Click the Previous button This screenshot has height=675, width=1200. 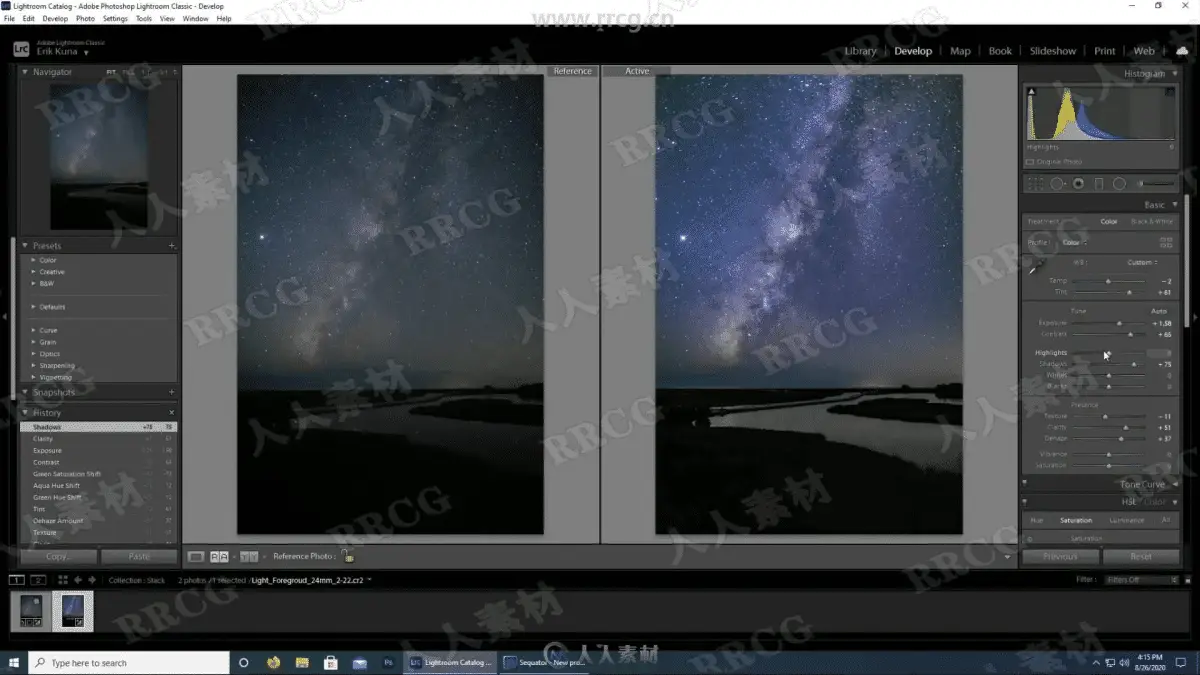tap(1060, 556)
